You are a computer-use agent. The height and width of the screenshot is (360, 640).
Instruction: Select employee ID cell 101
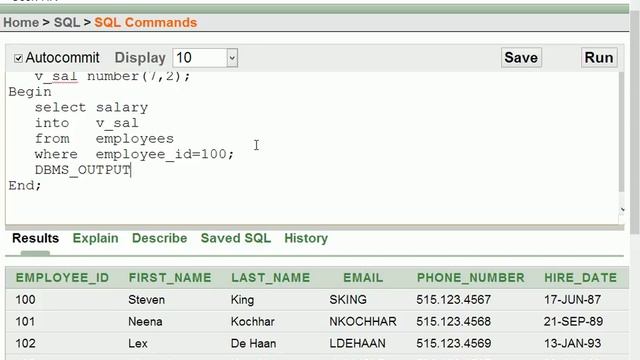point(25,321)
